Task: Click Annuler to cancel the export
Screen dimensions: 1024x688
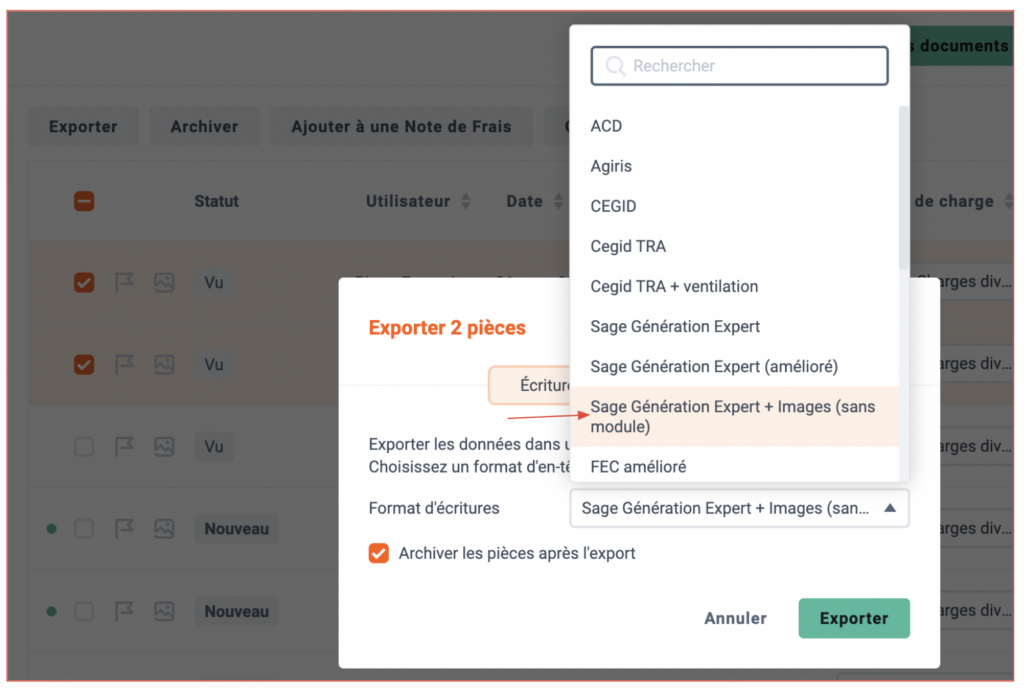Action: 735,618
